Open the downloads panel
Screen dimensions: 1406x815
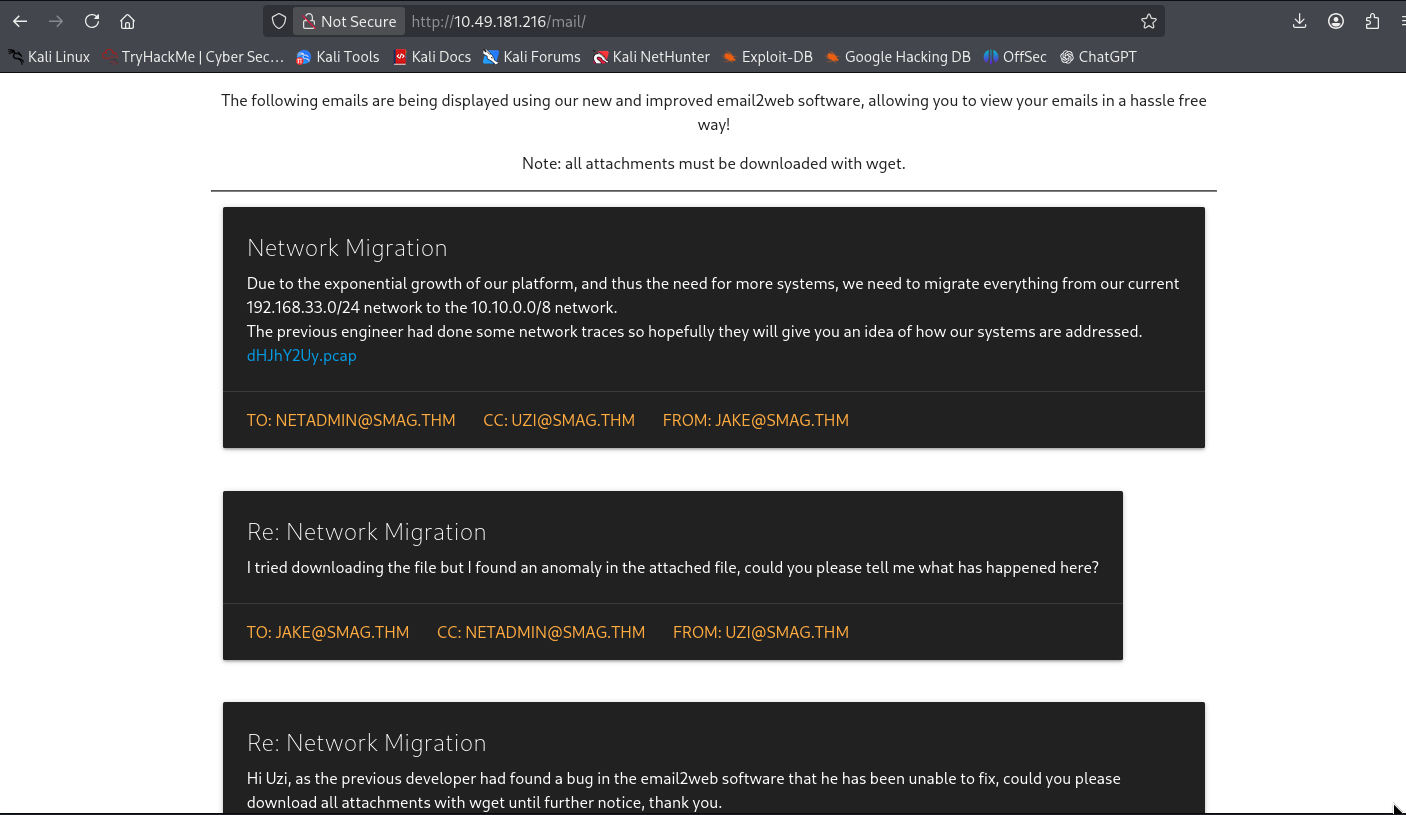[x=1299, y=21]
